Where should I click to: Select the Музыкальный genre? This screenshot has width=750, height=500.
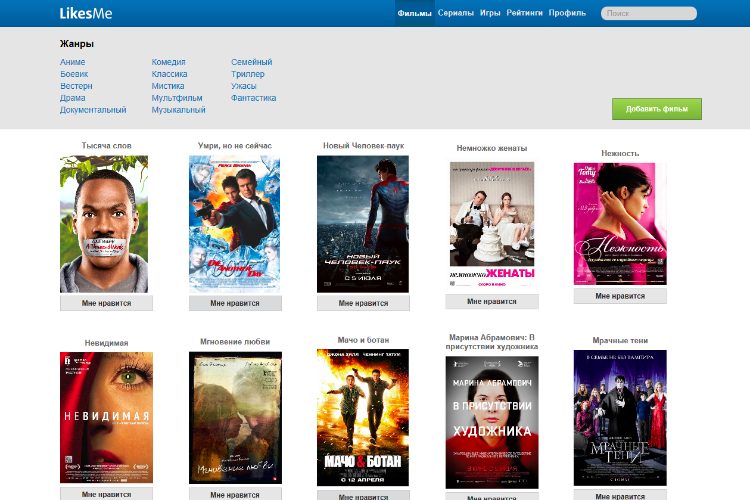(178, 110)
